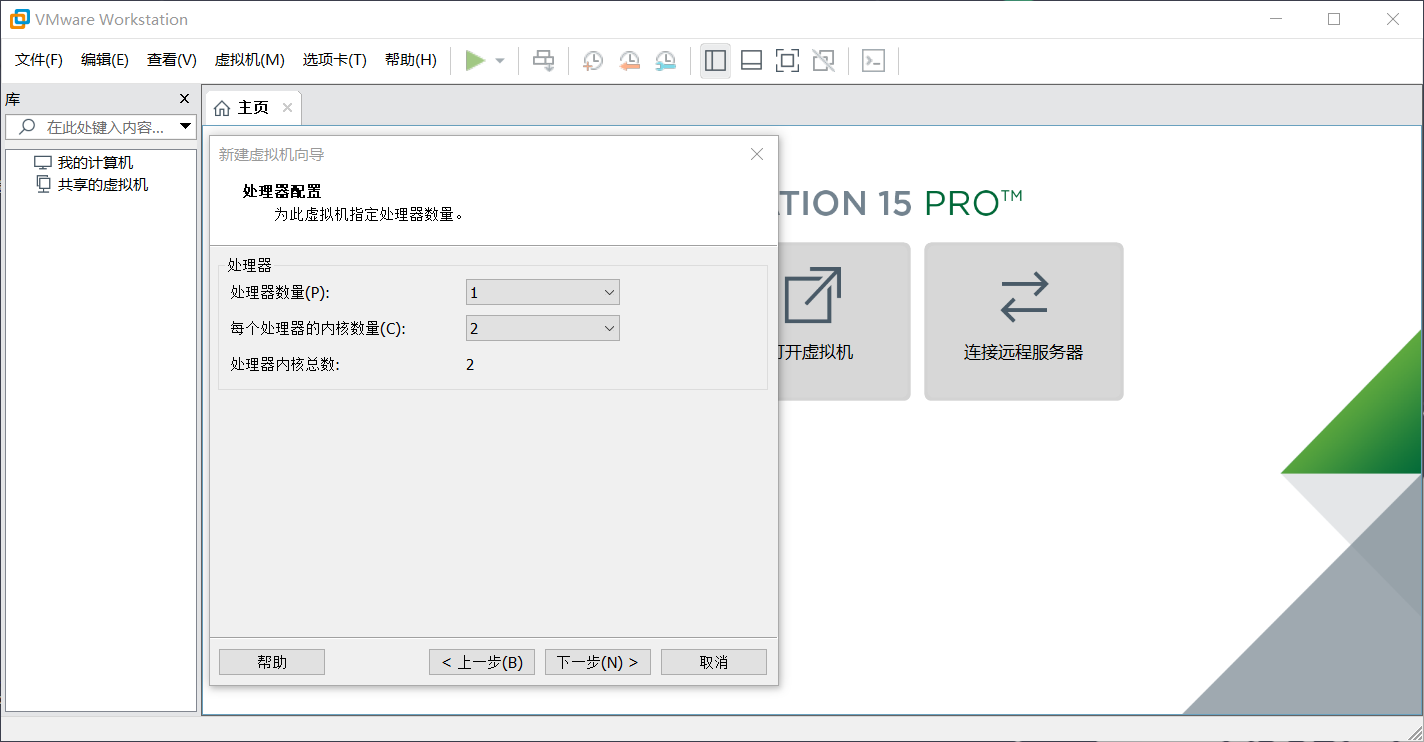The height and width of the screenshot is (742, 1424).
Task: Open the 文件(F) menu
Action: (x=39, y=60)
